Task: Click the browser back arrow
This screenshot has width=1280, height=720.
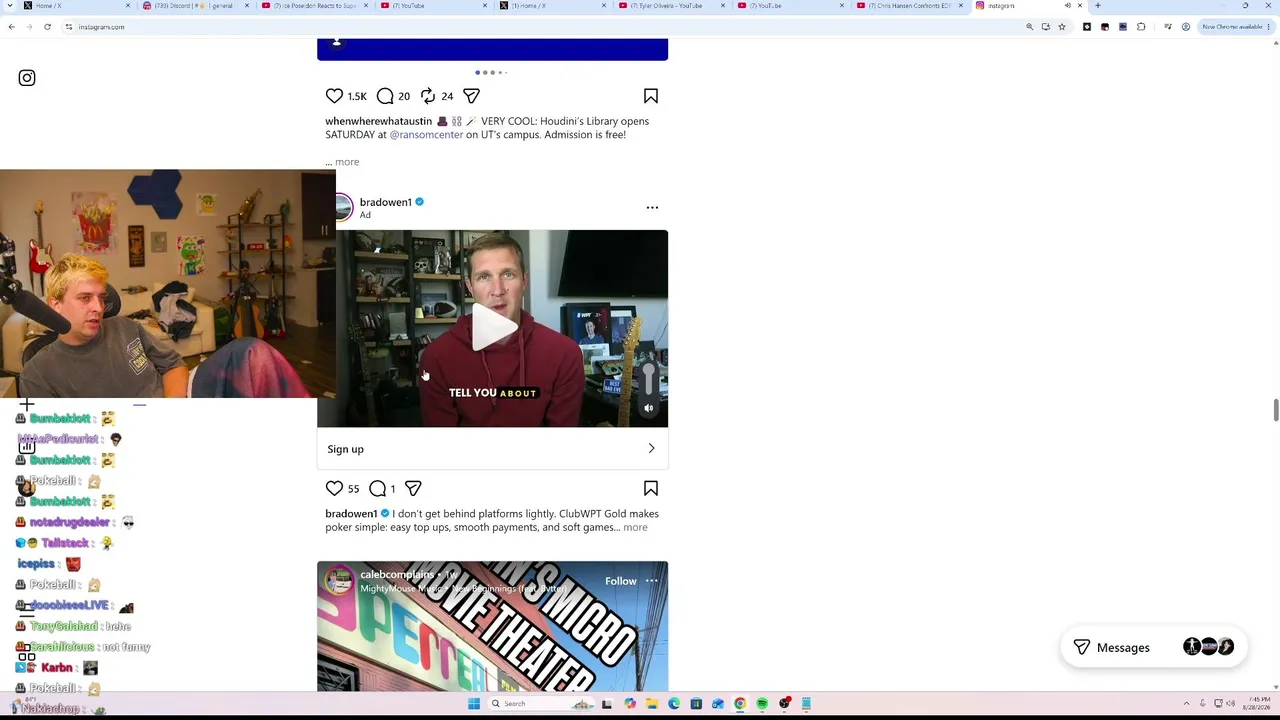Action: tap(12, 27)
